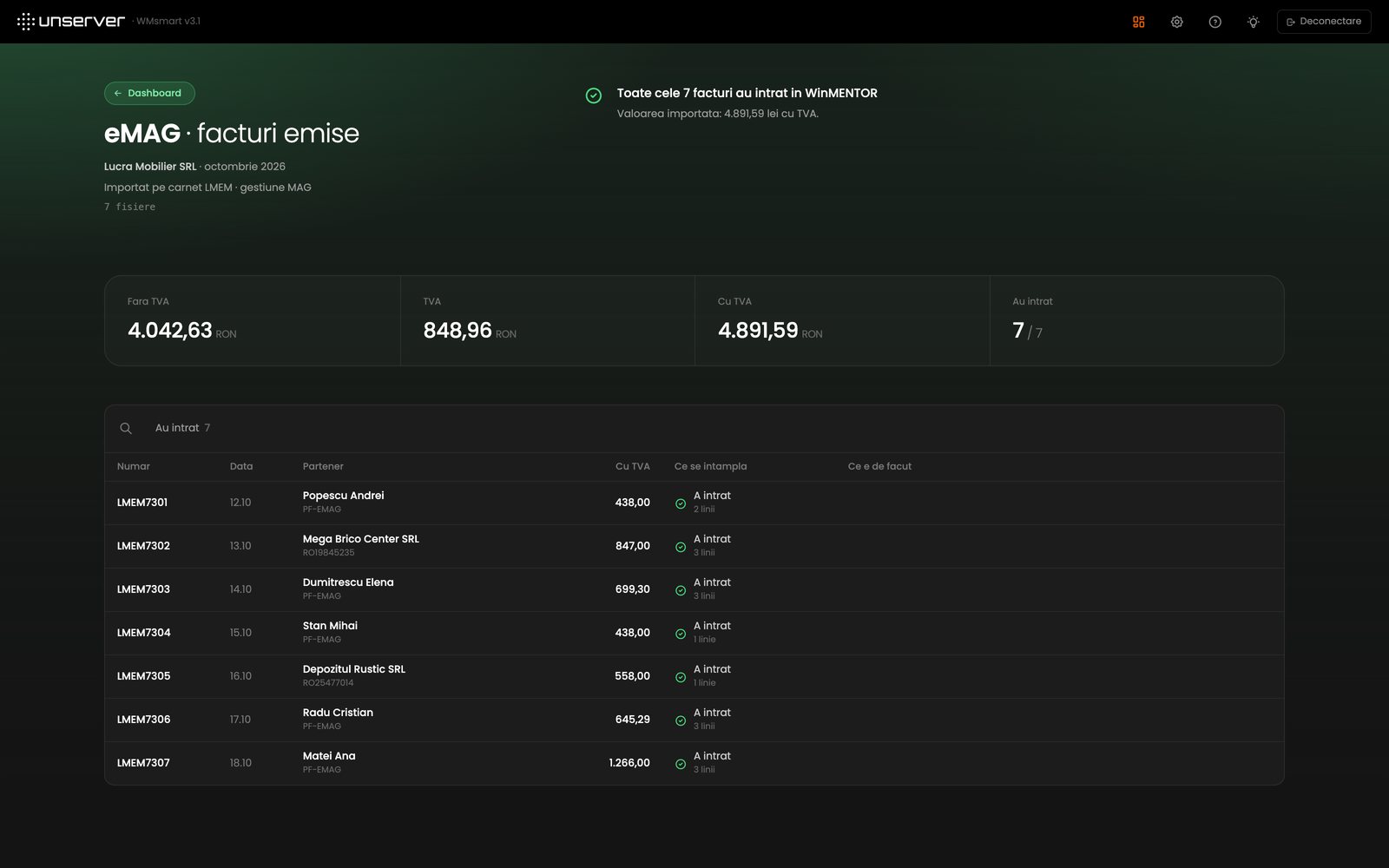This screenshot has width=1389, height=868.
Task: Click the '7 fisiere' file count text
Action: [130, 207]
